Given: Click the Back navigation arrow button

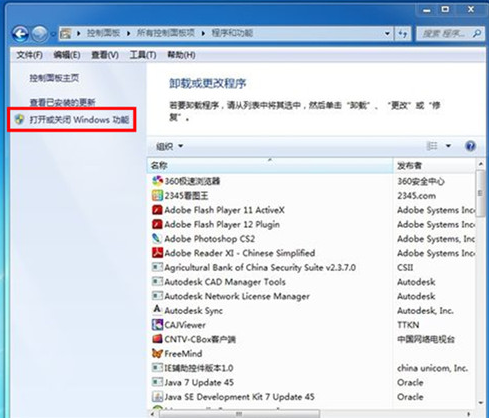Looking at the screenshot, I should click(x=20, y=34).
